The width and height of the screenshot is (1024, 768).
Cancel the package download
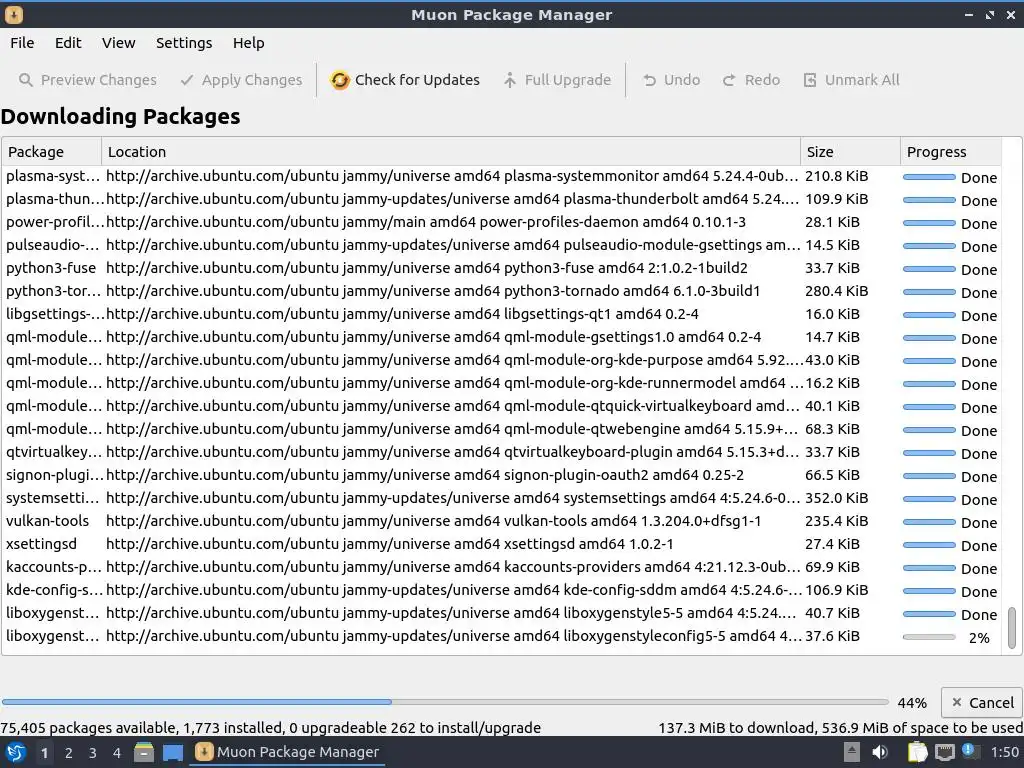coord(982,703)
